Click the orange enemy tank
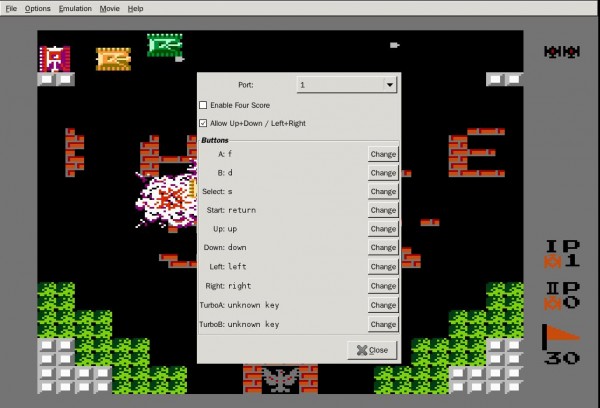The image size is (600, 408). 113,59
